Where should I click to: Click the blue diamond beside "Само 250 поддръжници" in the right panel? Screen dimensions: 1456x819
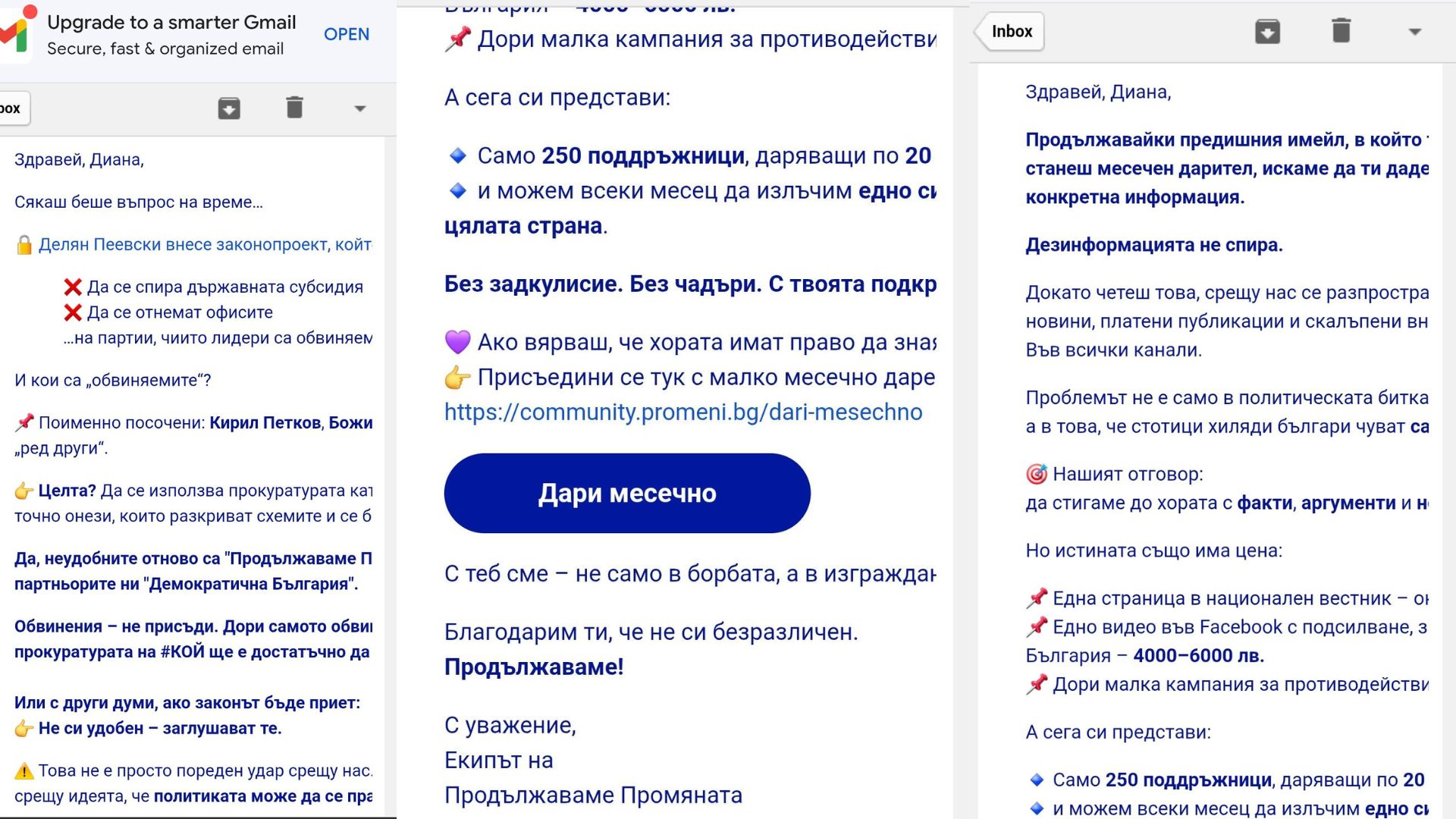pyautogui.click(x=1037, y=780)
